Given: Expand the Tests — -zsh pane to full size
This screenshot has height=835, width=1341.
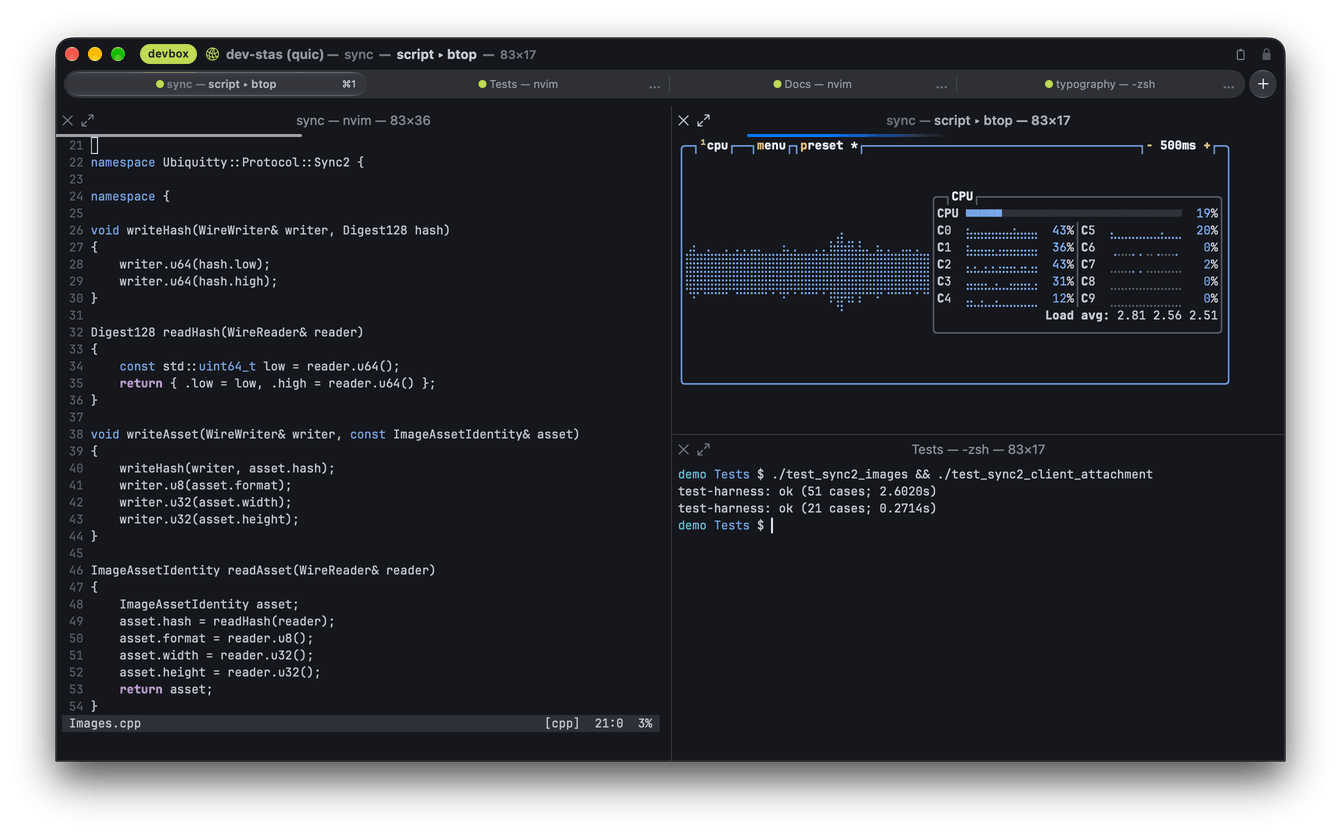Looking at the screenshot, I should pos(704,449).
